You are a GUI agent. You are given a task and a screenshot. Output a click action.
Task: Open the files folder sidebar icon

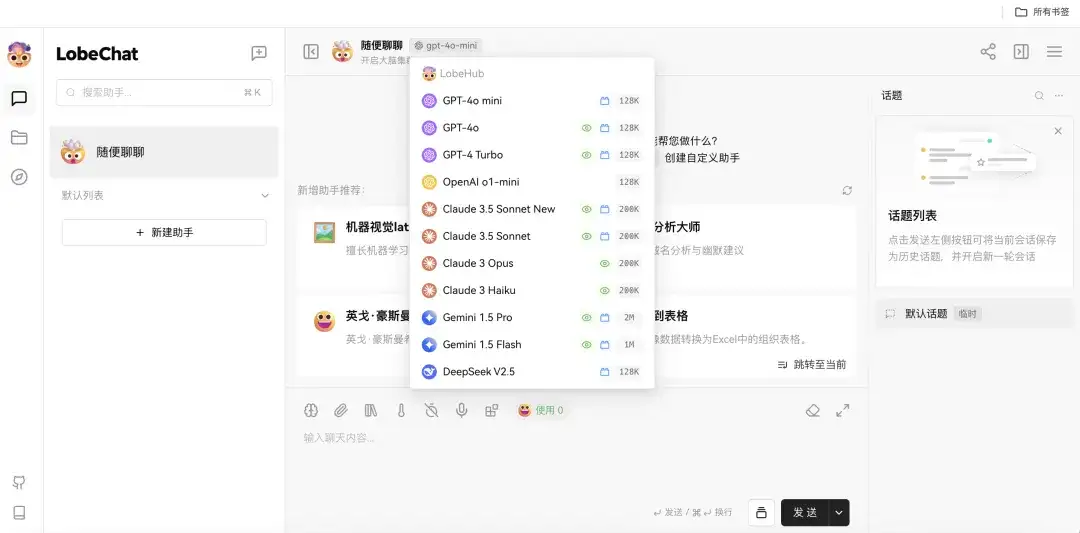click(x=19, y=138)
